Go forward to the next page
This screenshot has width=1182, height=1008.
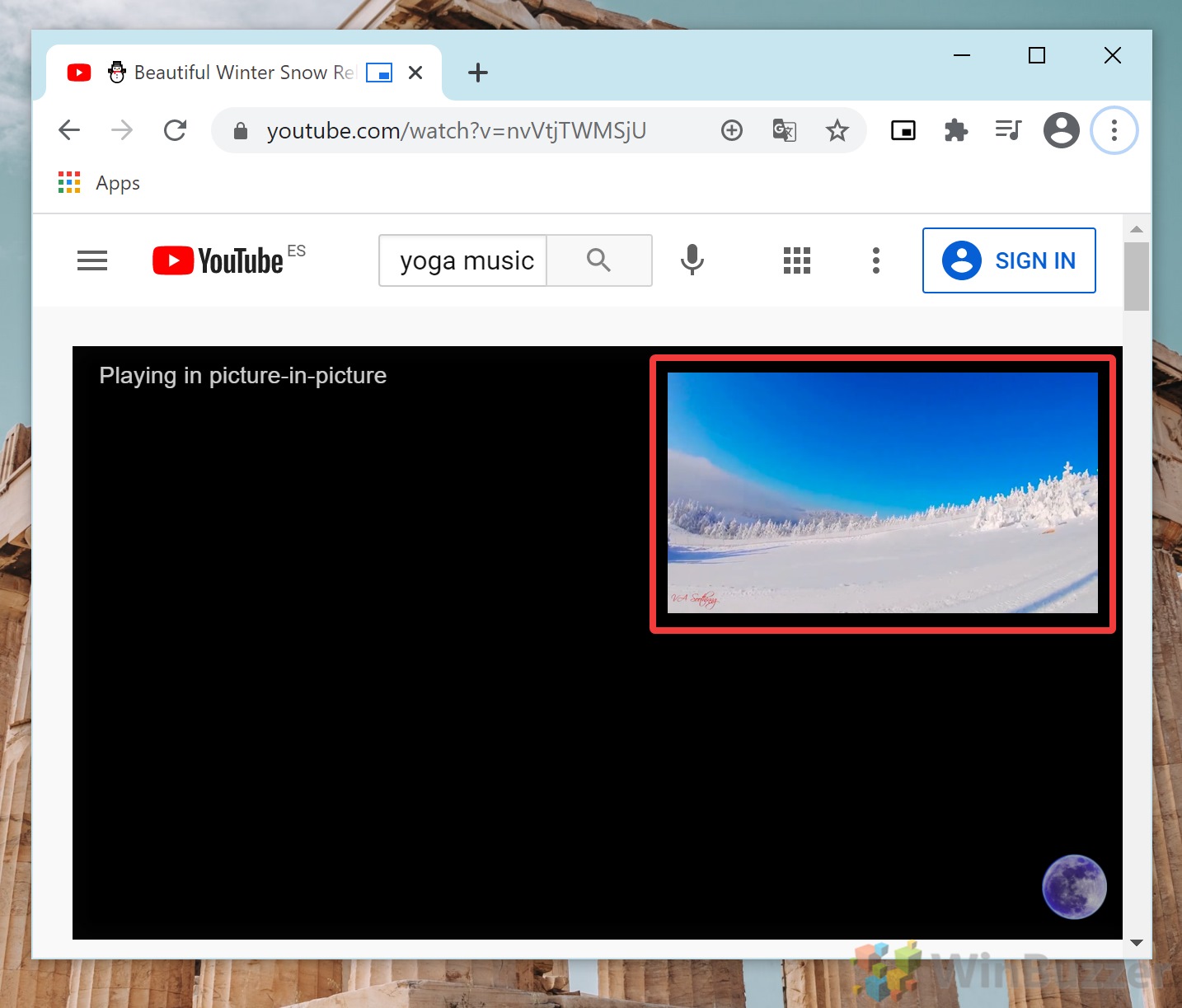(x=122, y=130)
